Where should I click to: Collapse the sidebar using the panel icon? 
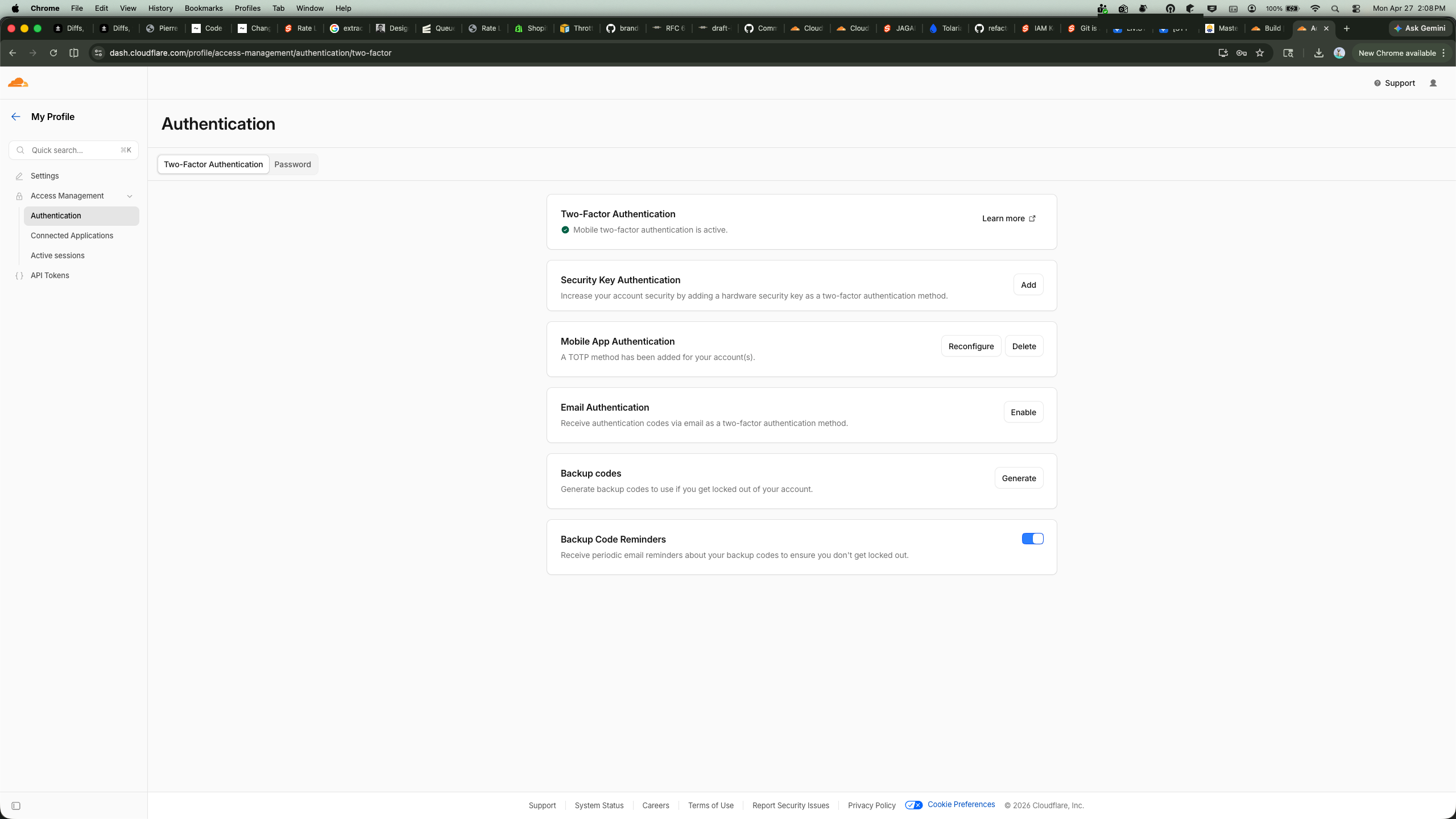(16, 806)
